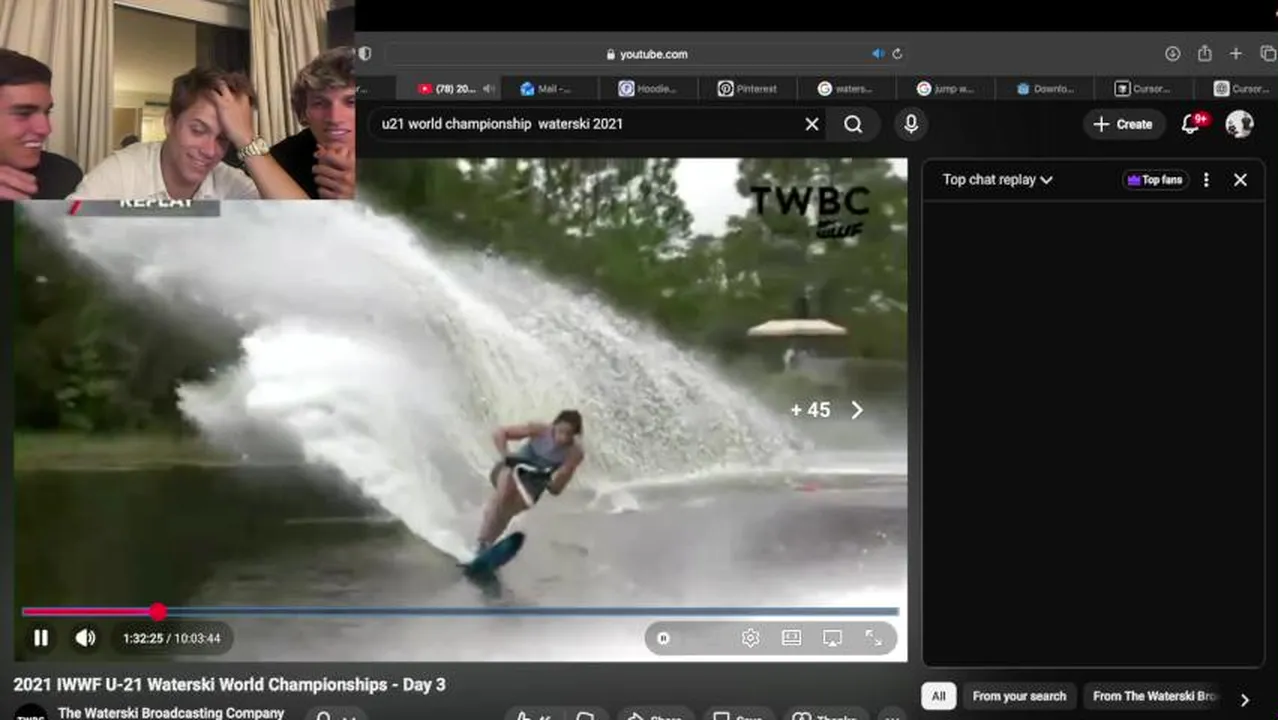Expand the Top chat replay dropdown
The image size is (1278, 720).
[x=997, y=180]
